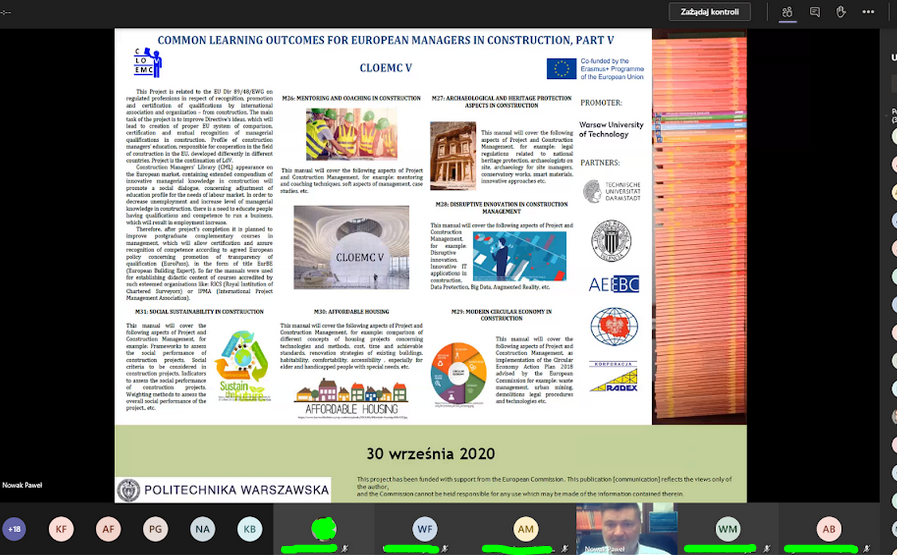897x555 pixels.
Task: Click the M28 Disruptive Innovation heading
Action: [x=502, y=208]
